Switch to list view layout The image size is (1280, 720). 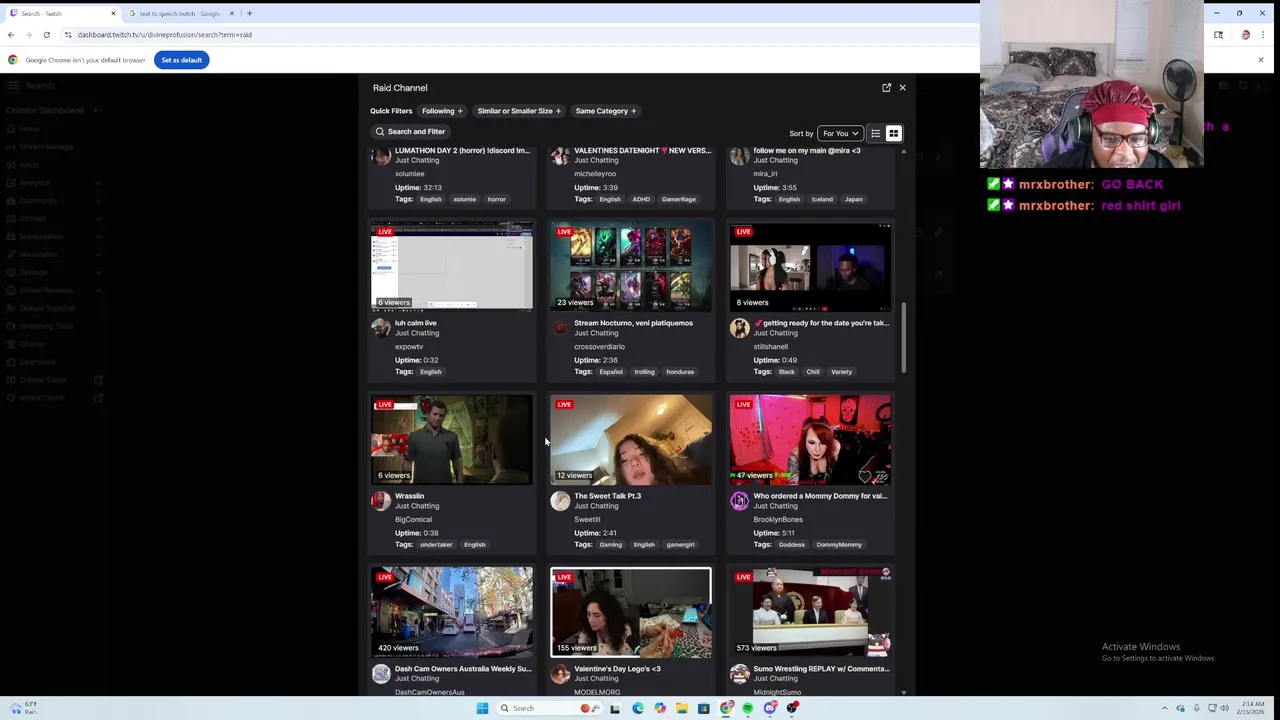pyautogui.click(x=875, y=133)
